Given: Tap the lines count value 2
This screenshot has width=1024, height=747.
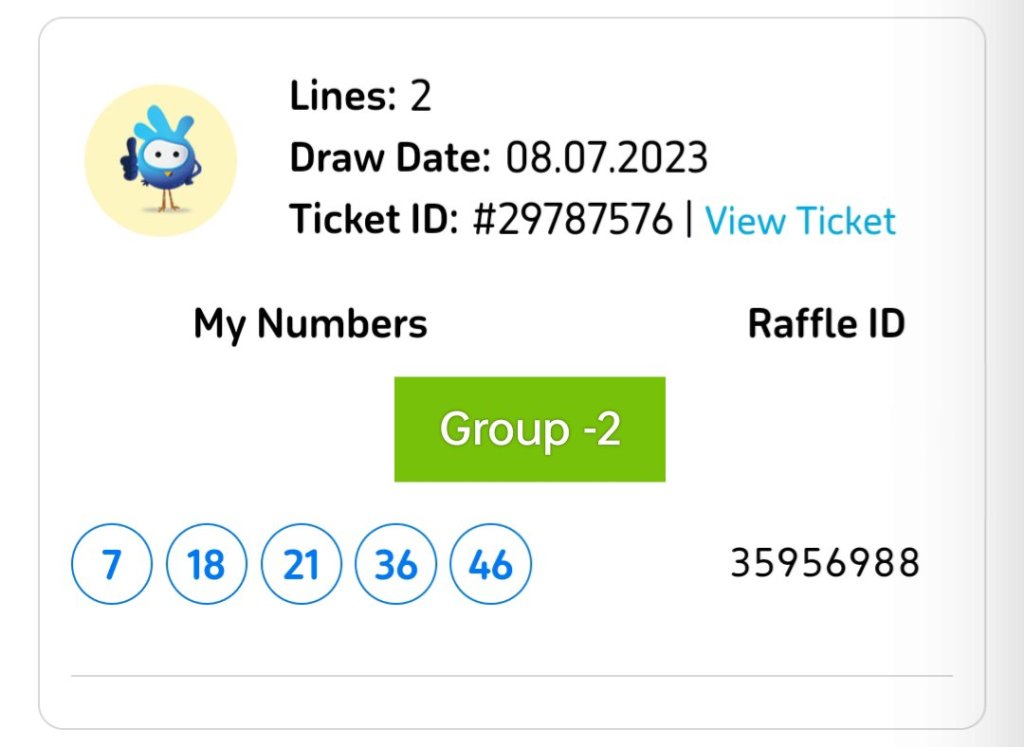Looking at the screenshot, I should pos(420,97).
